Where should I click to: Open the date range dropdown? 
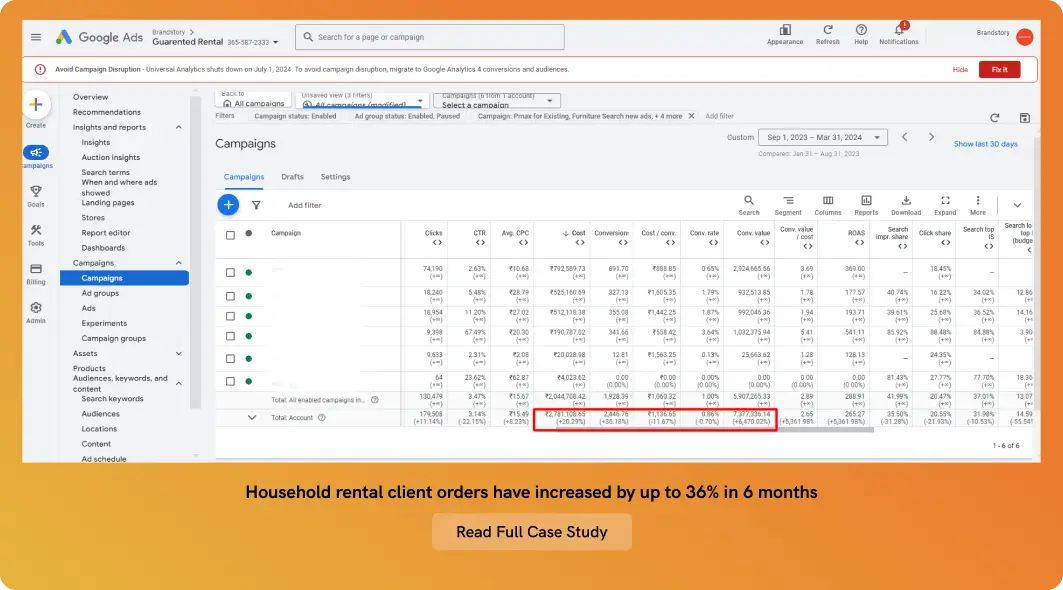coord(823,137)
